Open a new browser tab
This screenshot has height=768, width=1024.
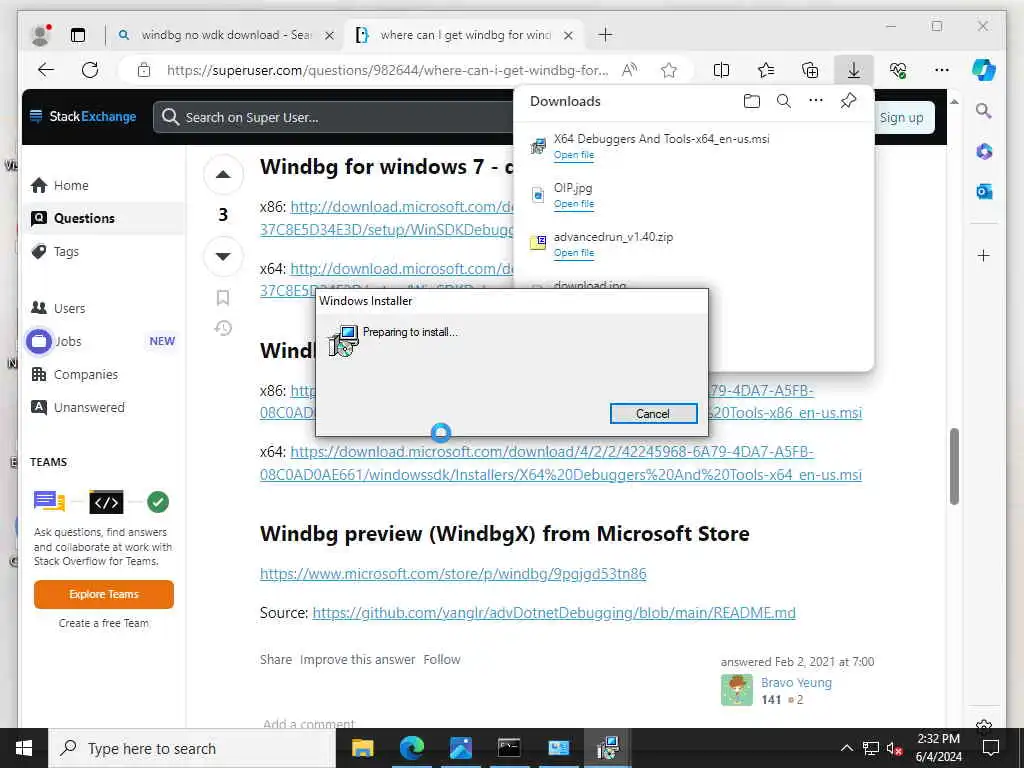coord(605,35)
